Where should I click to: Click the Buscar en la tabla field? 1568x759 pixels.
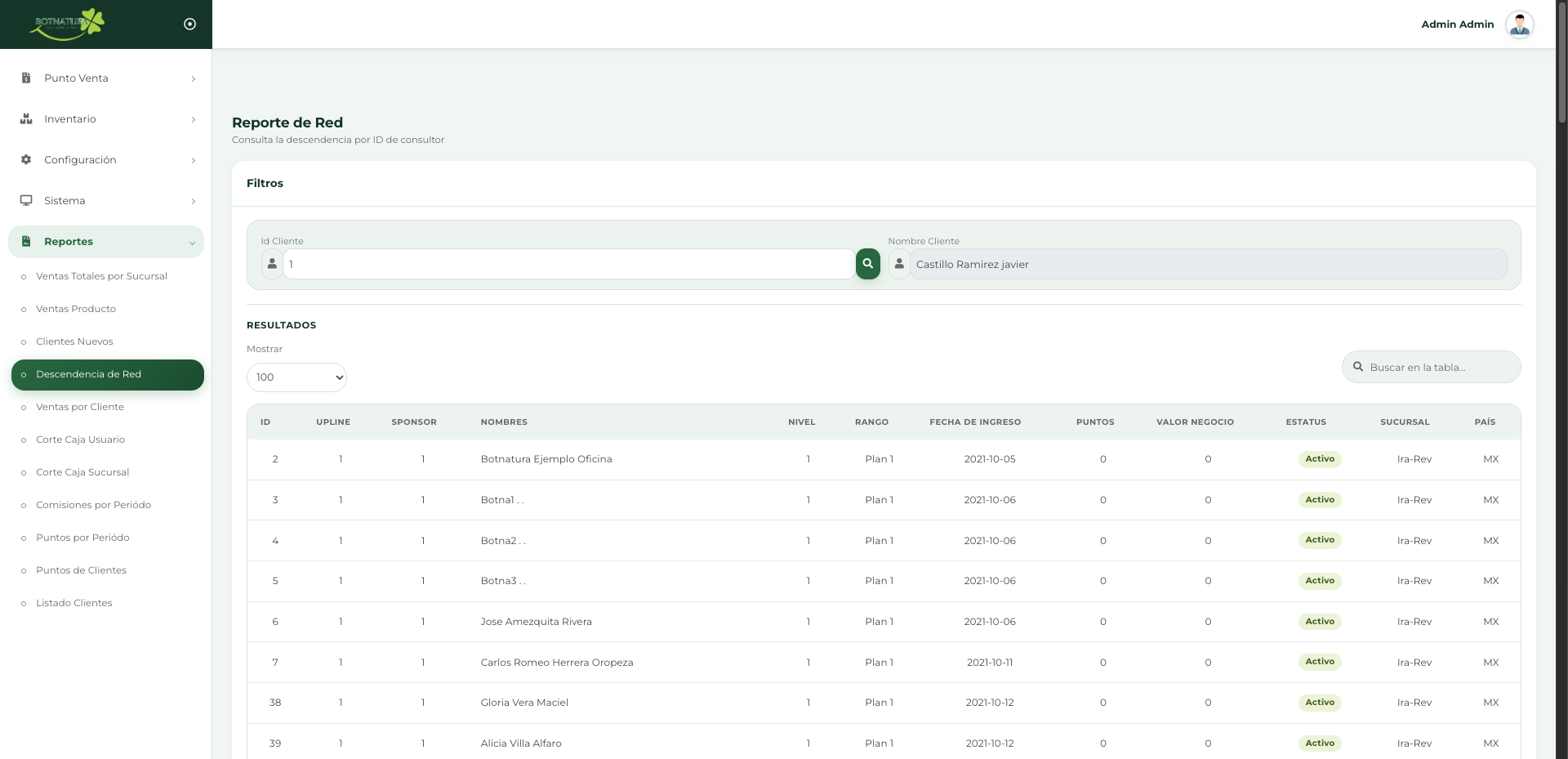pos(1431,367)
